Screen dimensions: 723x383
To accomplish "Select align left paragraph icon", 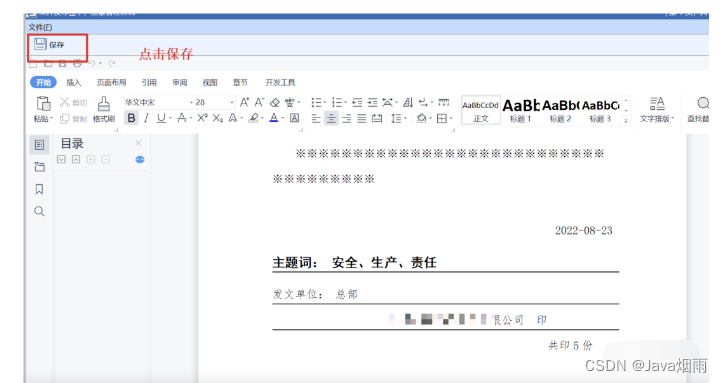I will pos(316,118).
